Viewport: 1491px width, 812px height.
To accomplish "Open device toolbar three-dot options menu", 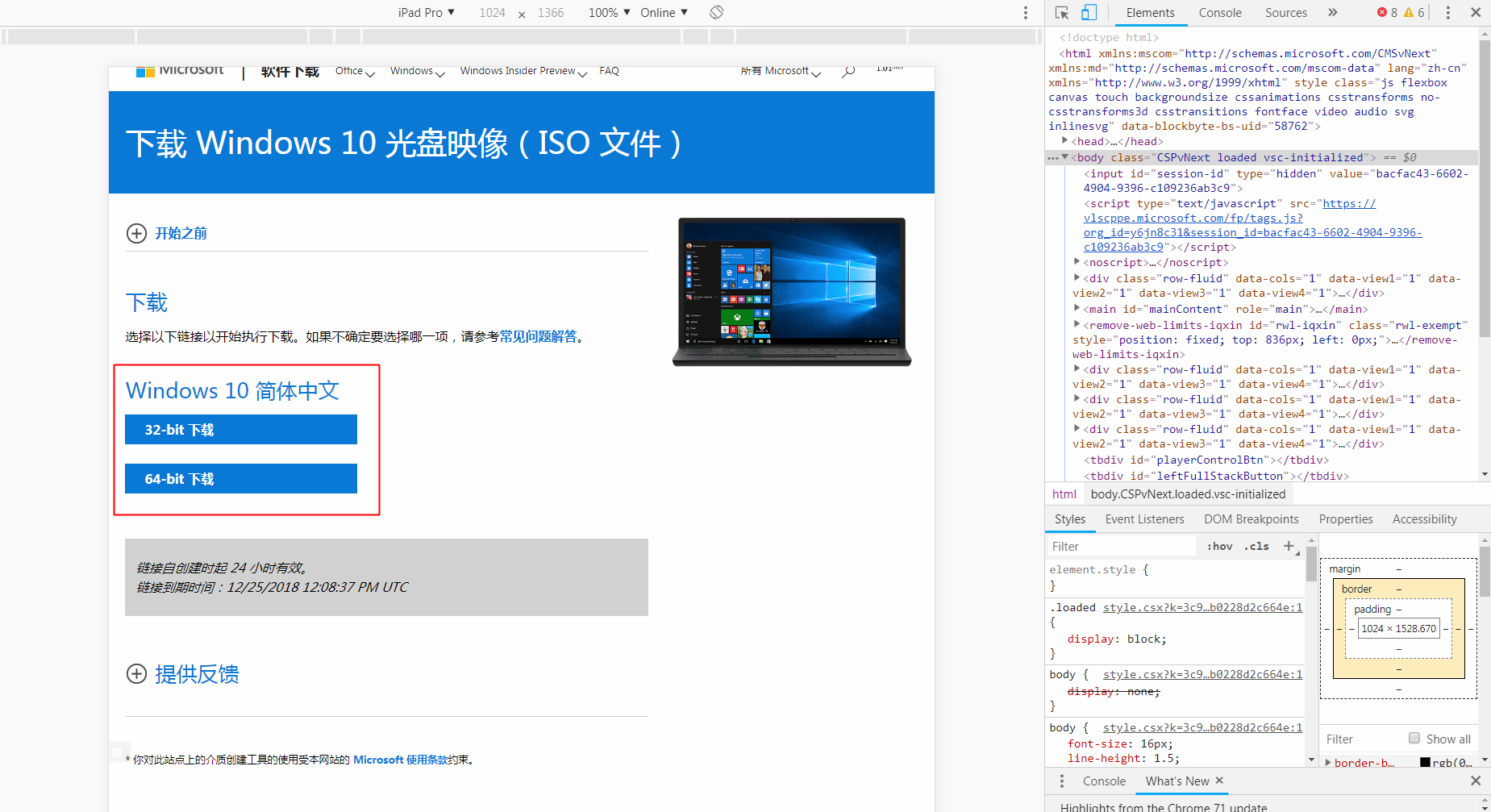I will (1025, 13).
